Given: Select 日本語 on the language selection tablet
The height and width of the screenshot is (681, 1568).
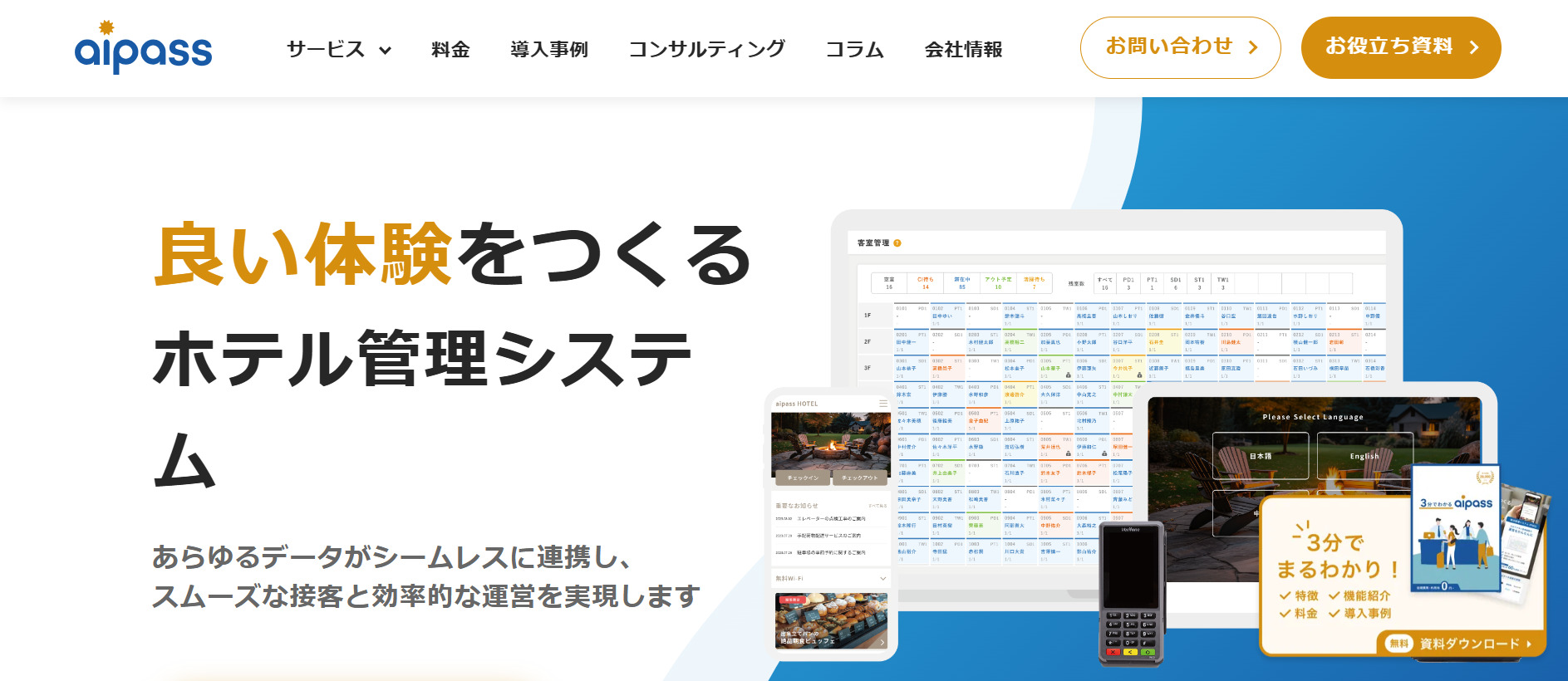Looking at the screenshot, I should coord(1261,456).
